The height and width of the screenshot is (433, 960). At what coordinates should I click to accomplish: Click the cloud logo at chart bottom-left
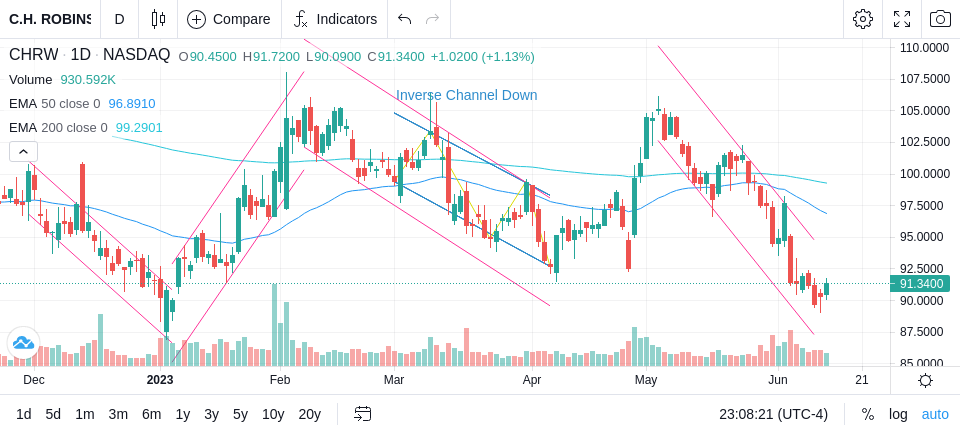[x=23, y=342]
